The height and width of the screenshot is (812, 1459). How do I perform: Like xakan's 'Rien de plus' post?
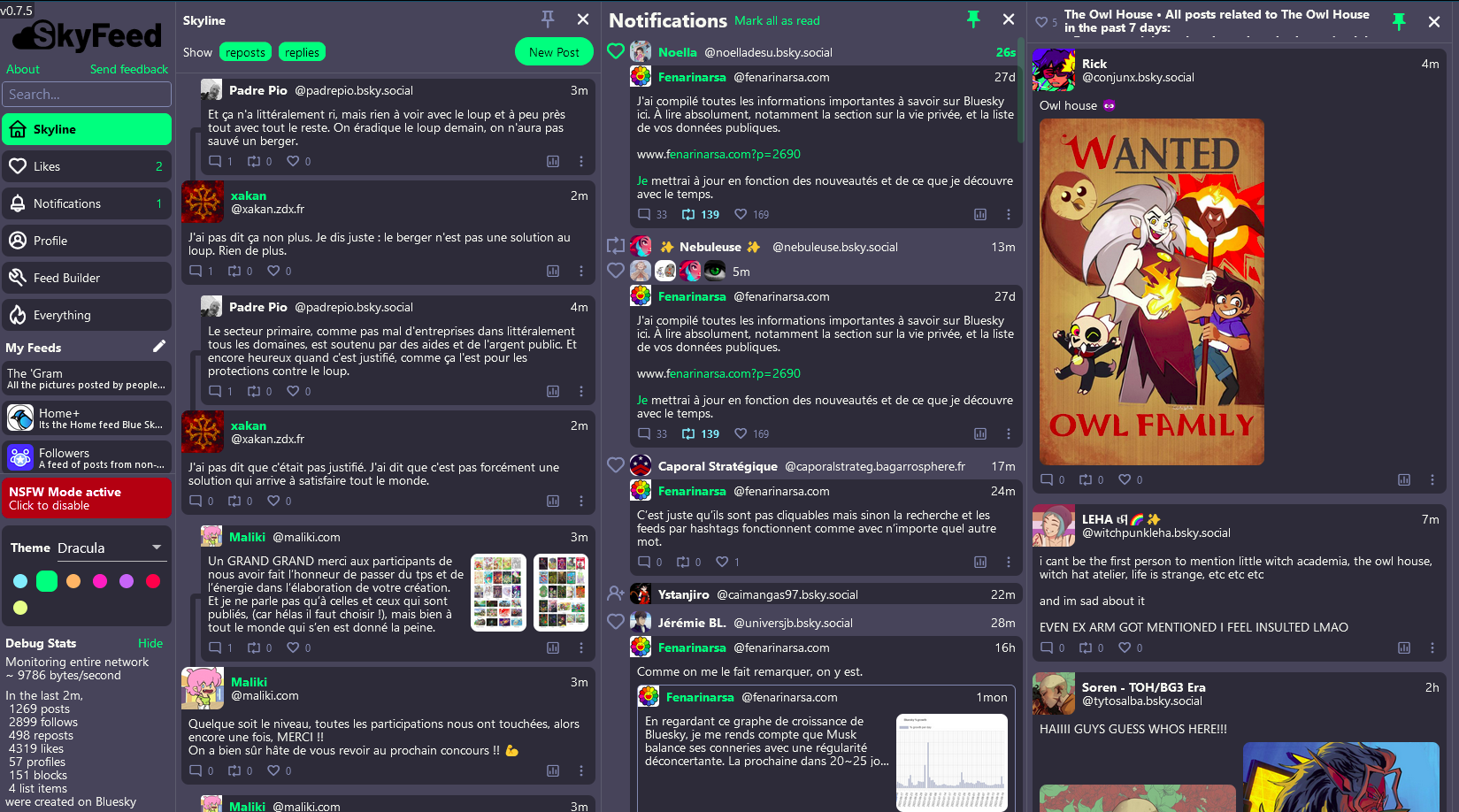pos(273,271)
